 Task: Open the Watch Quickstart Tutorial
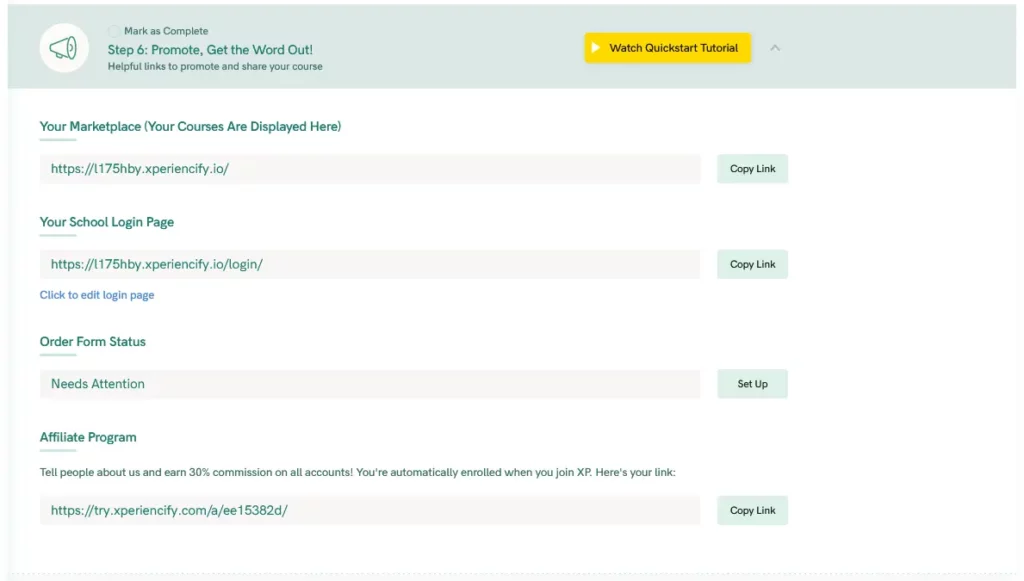pos(667,47)
